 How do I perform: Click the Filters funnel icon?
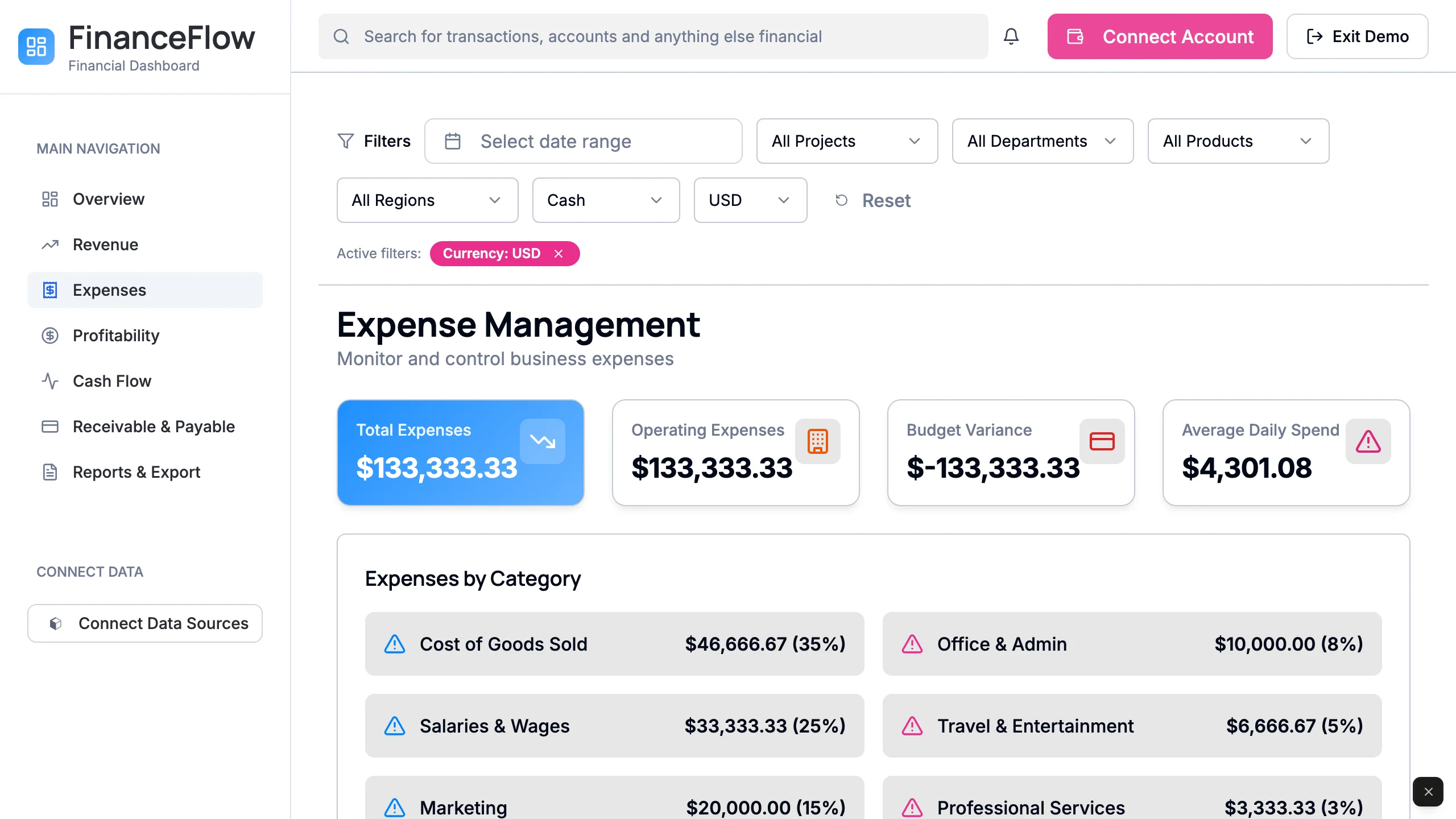click(346, 141)
